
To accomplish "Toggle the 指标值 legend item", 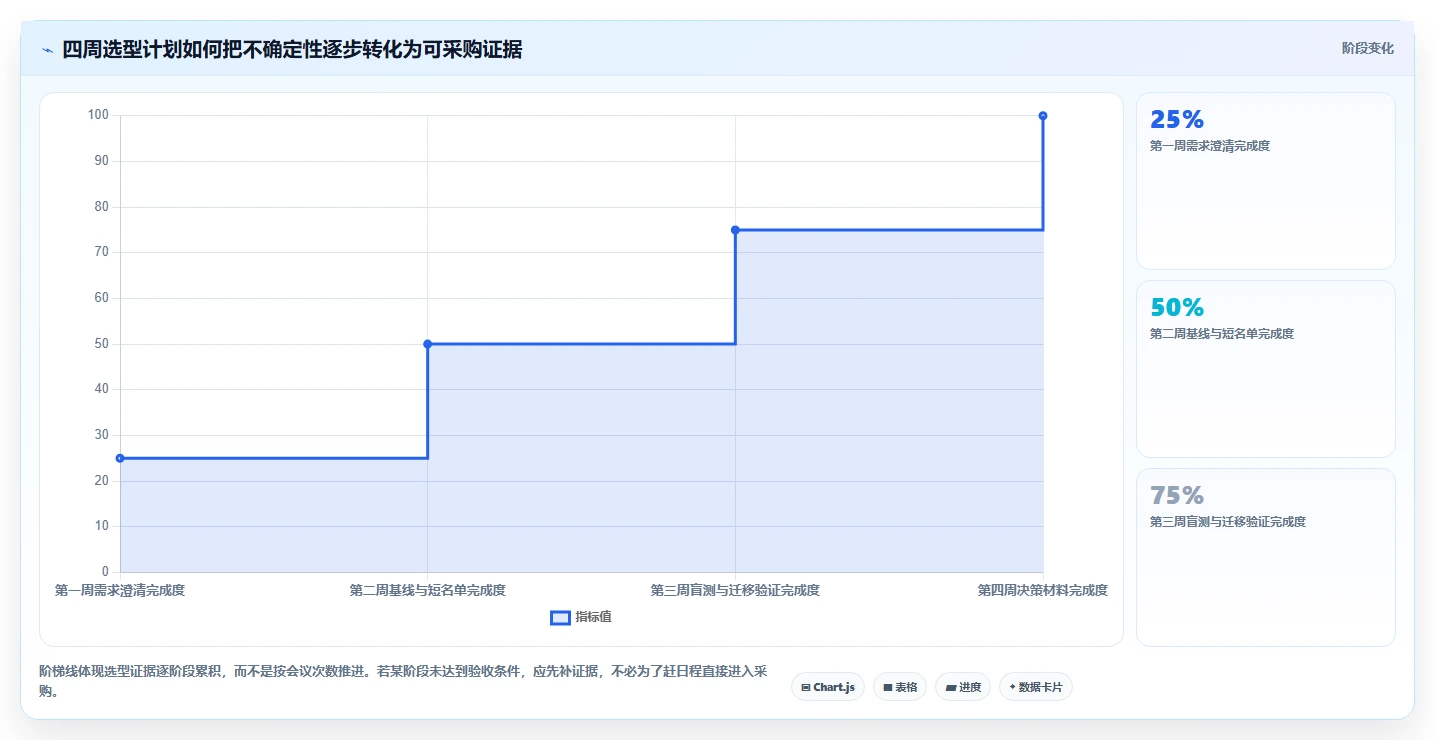I will 581,617.
